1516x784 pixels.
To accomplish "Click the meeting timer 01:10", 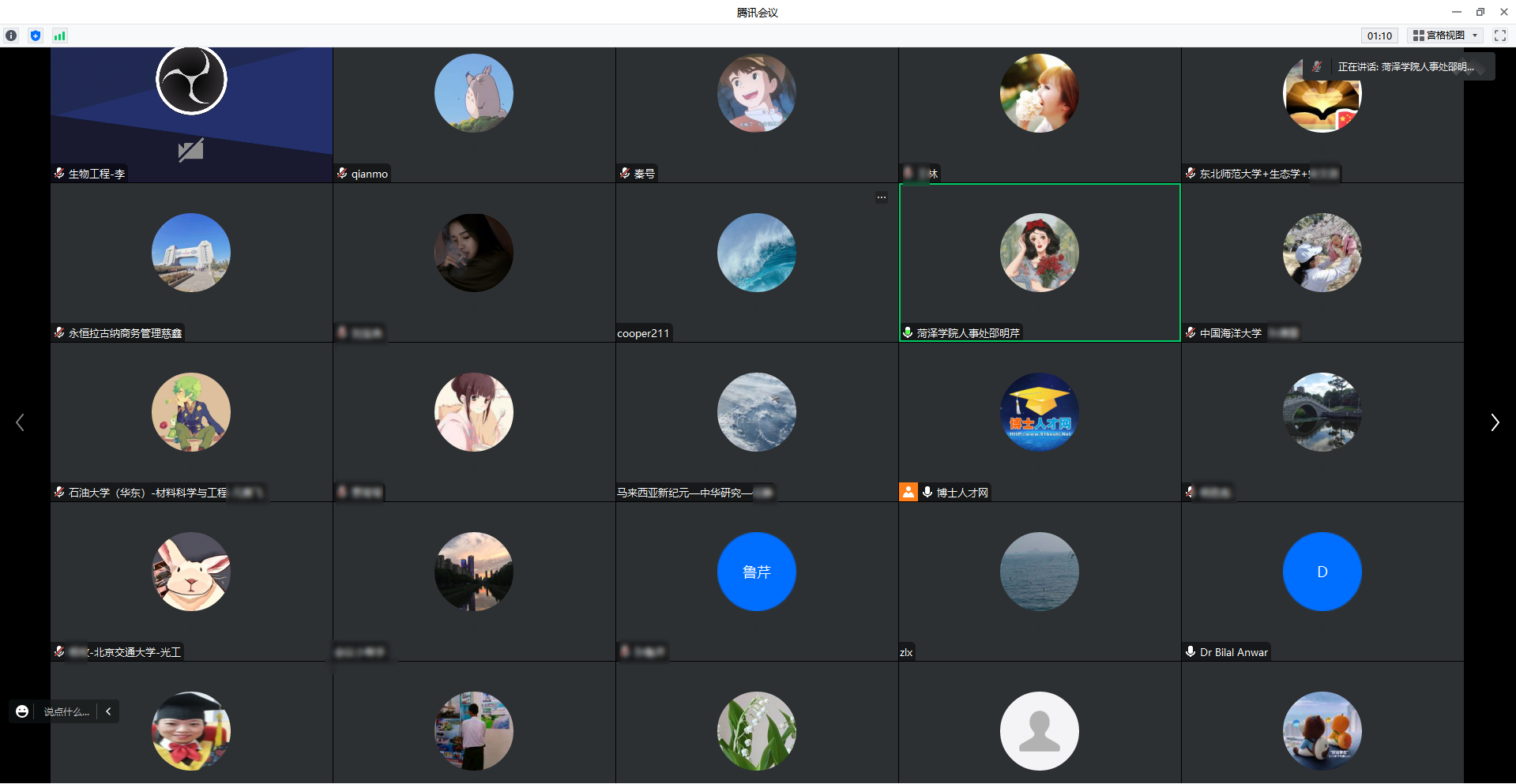I will pyautogui.click(x=1379, y=36).
